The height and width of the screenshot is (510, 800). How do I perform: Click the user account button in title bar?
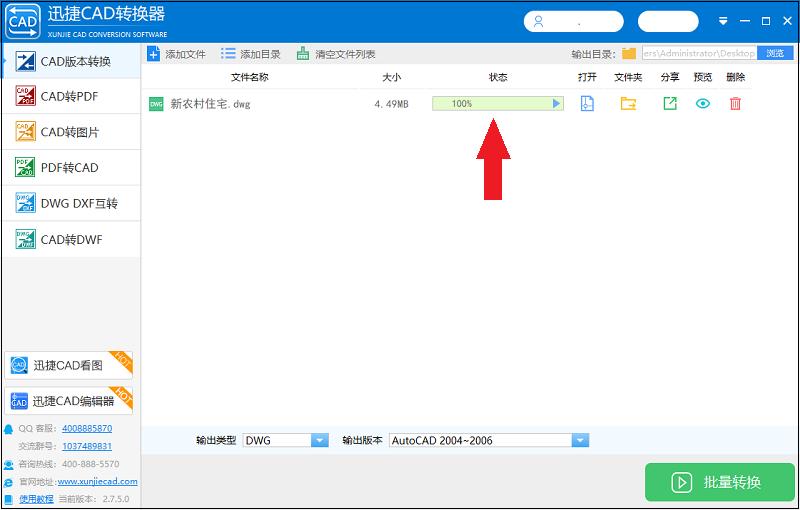click(573, 21)
